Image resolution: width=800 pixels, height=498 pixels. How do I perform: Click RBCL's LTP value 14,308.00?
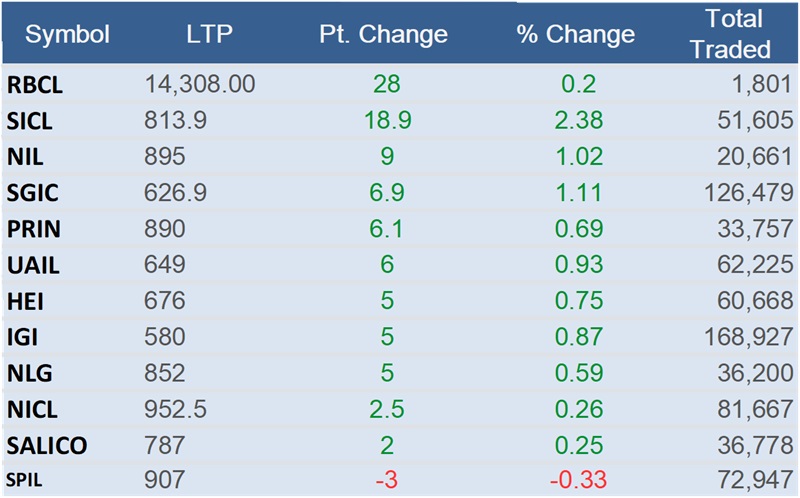pyautogui.click(x=200, y=85)
